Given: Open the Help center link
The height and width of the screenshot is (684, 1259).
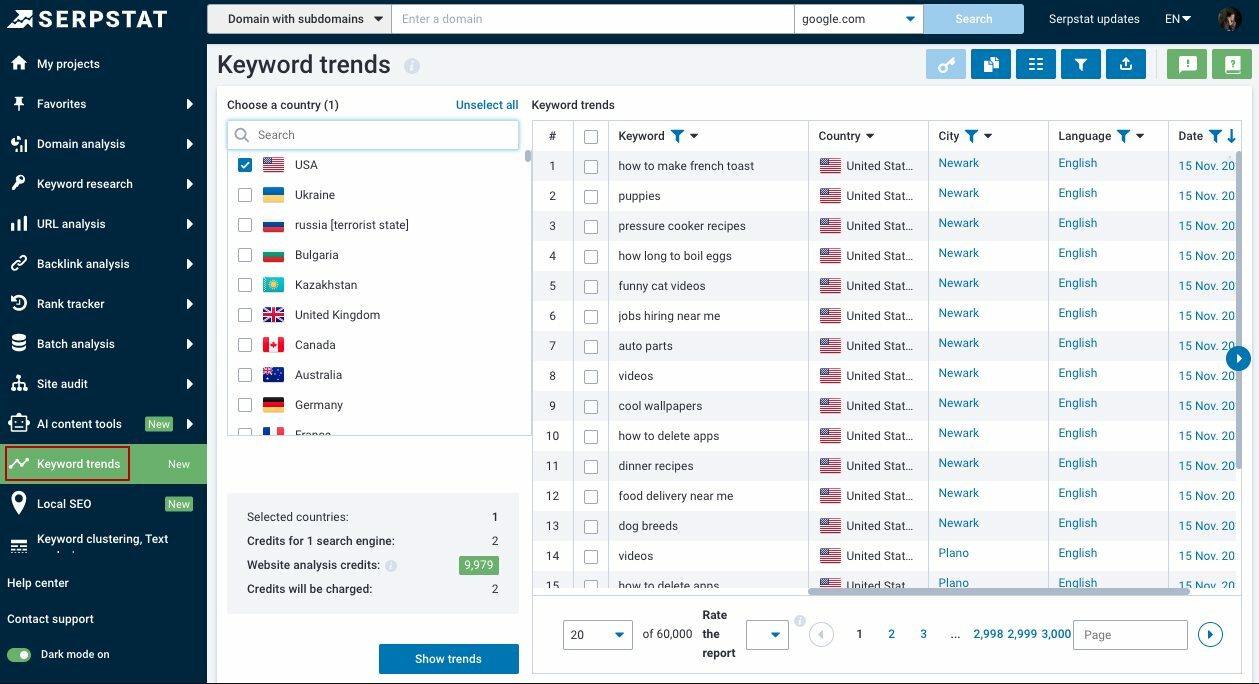Looking at the screenshot, I should (38, 583).
